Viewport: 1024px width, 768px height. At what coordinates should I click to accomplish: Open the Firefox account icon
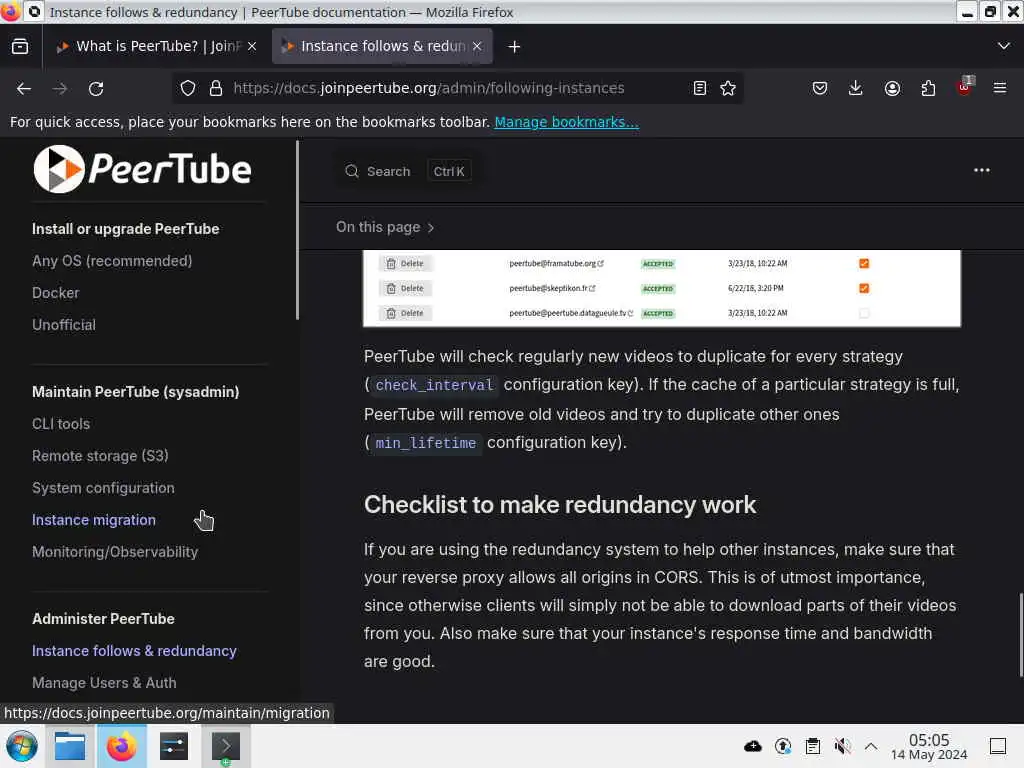[892, 88]
